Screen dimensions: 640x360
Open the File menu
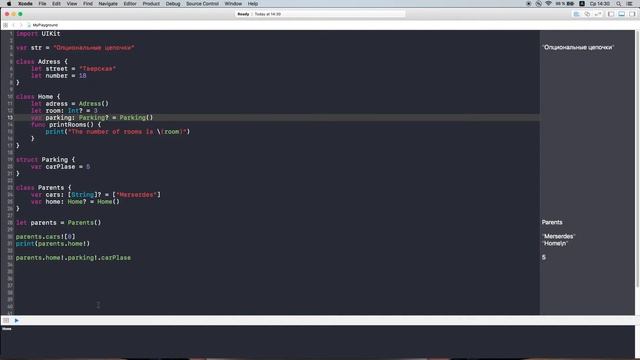(x=42, y=4)
